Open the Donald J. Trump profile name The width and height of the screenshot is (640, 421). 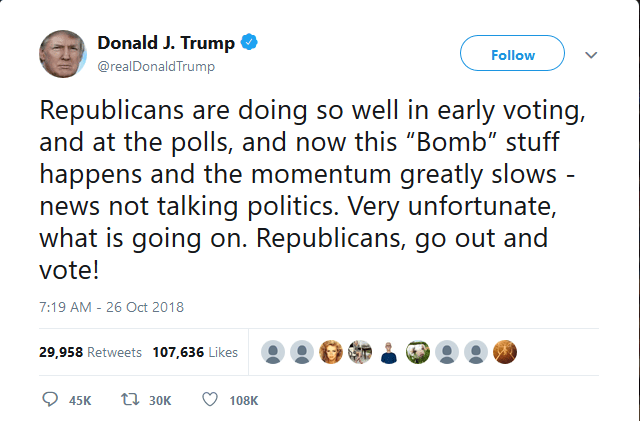pos(166,43)
